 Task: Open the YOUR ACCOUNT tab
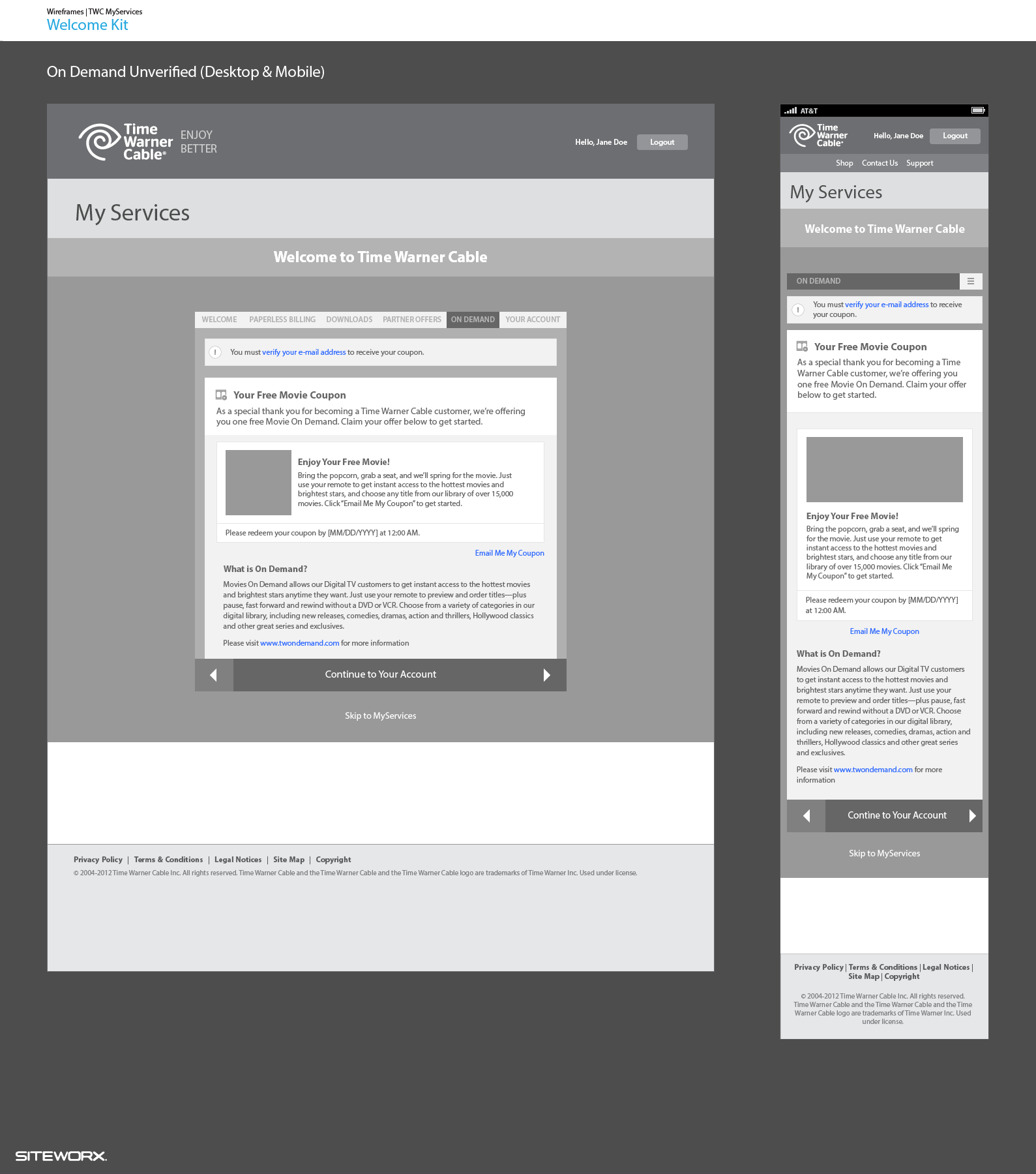click(533, 320)
